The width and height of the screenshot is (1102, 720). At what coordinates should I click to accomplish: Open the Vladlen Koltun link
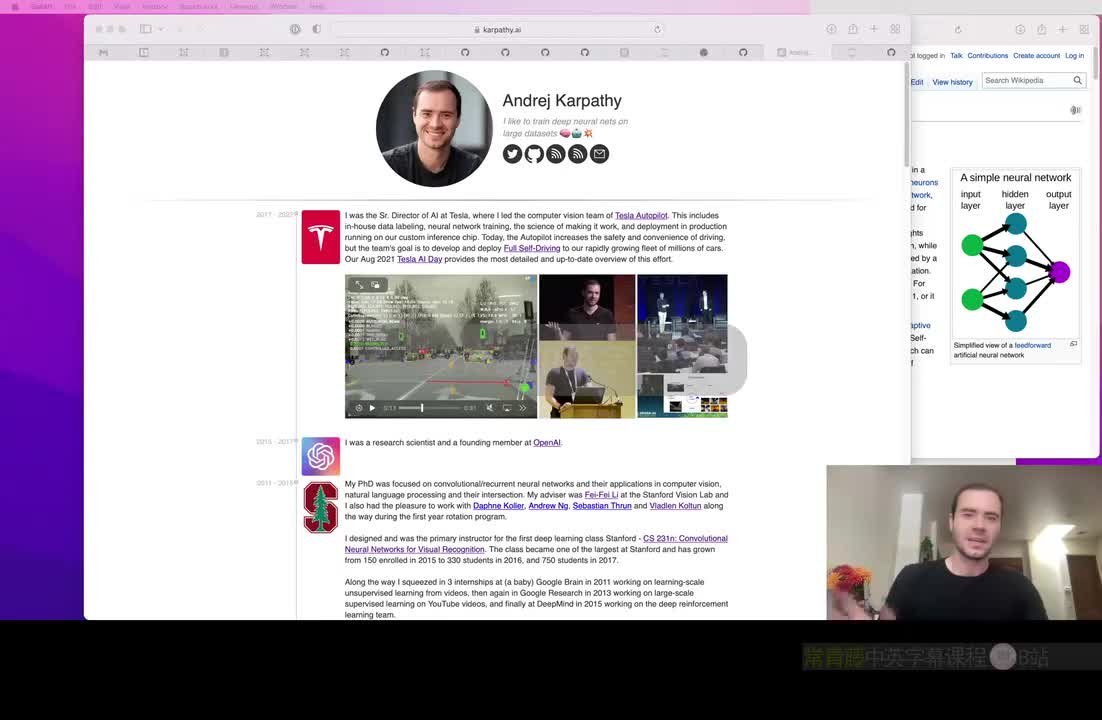pyautogui.click(x=675, y=506)
